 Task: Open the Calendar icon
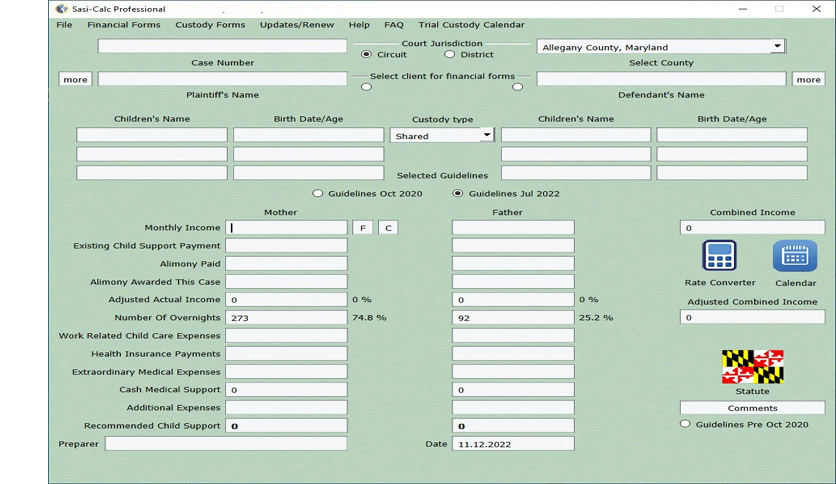pos(794,256)
